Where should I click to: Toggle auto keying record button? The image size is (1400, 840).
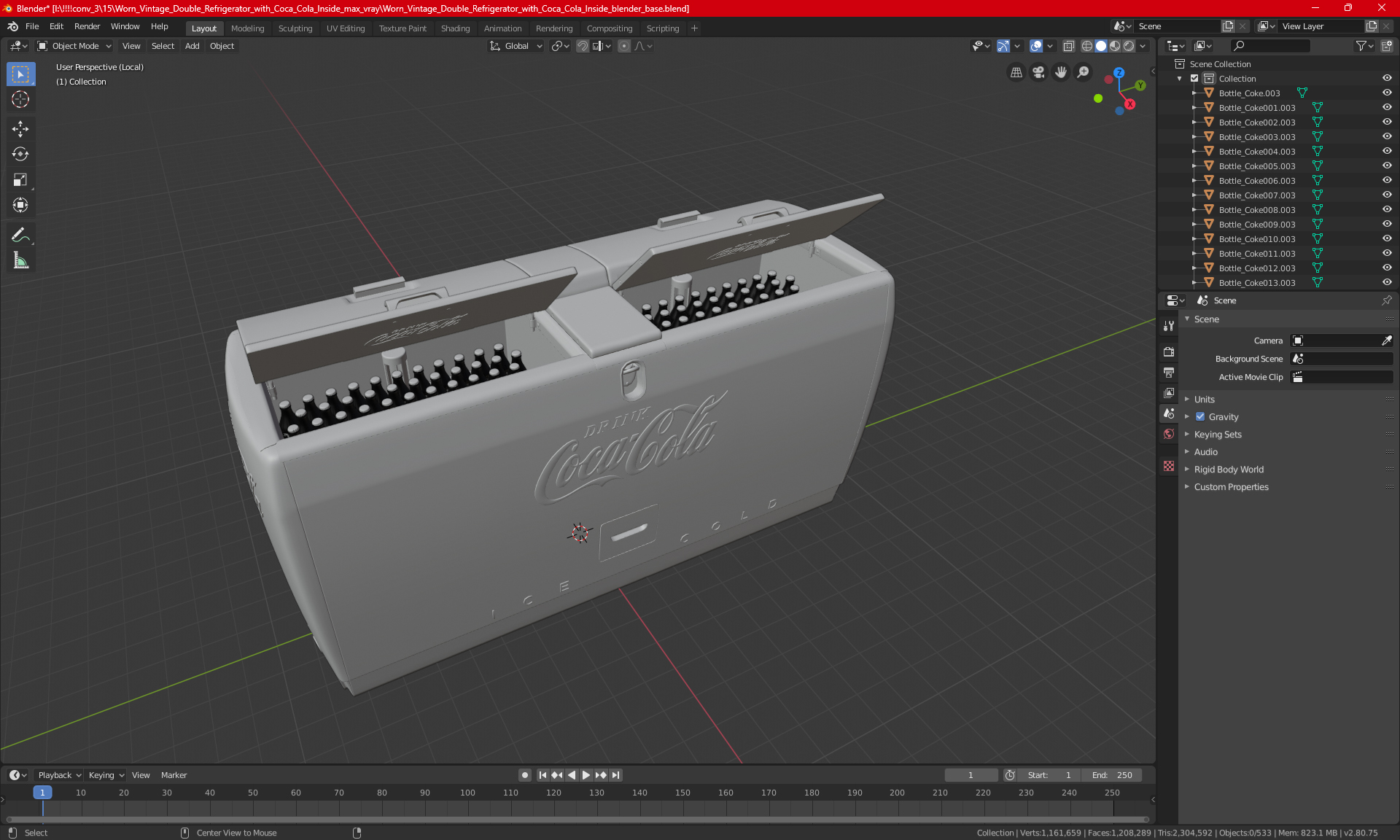tap(524, 775)
